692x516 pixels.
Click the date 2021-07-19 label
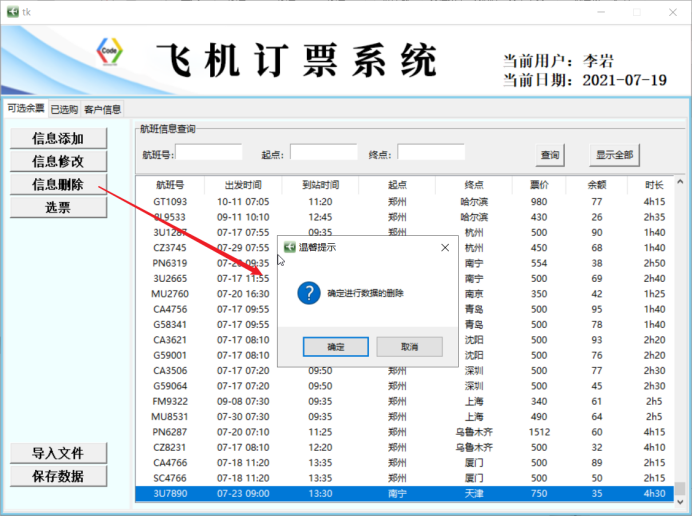click(624, 80)
